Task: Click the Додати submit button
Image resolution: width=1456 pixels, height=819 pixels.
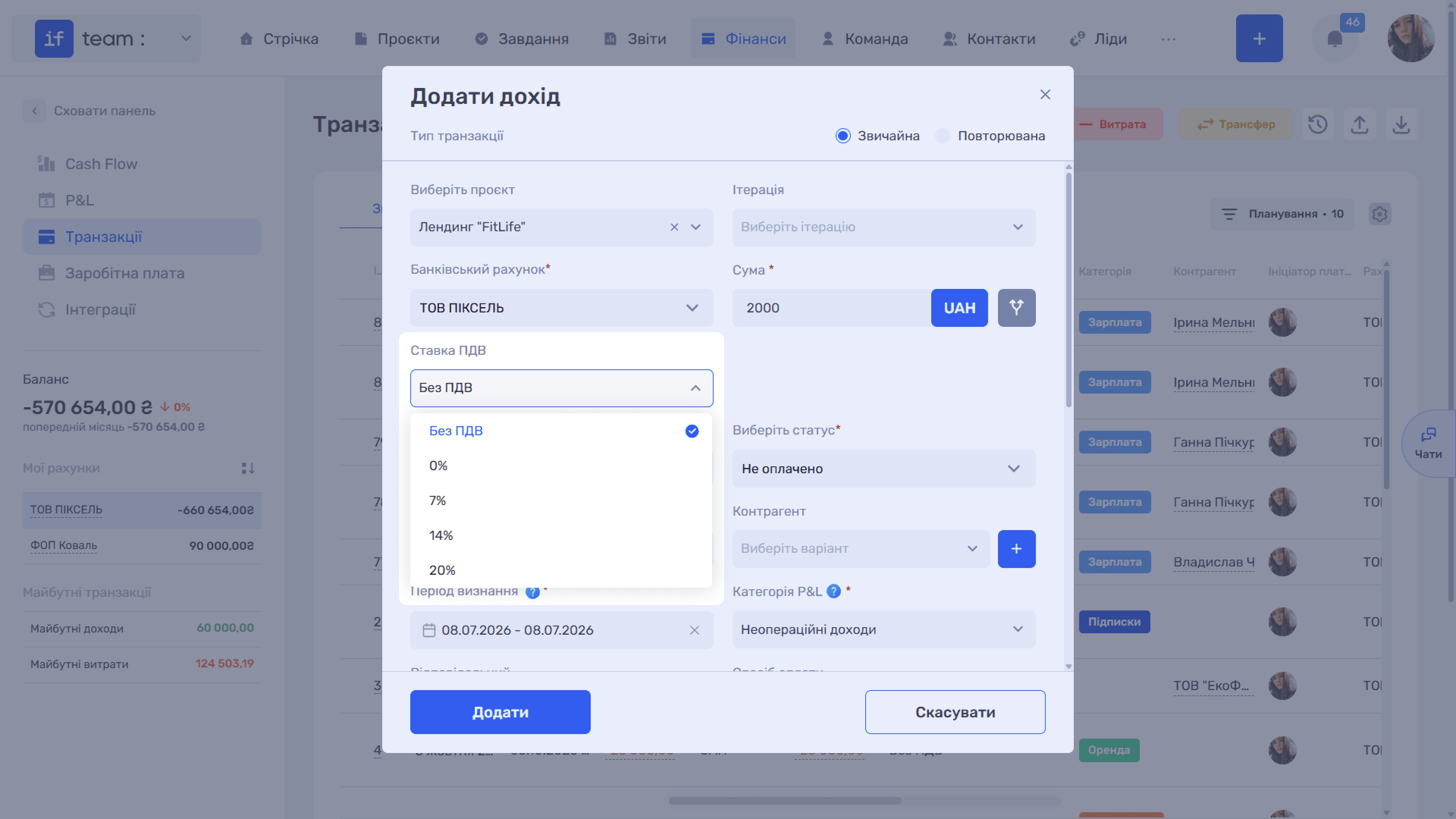Action: (x=500, y=712)
